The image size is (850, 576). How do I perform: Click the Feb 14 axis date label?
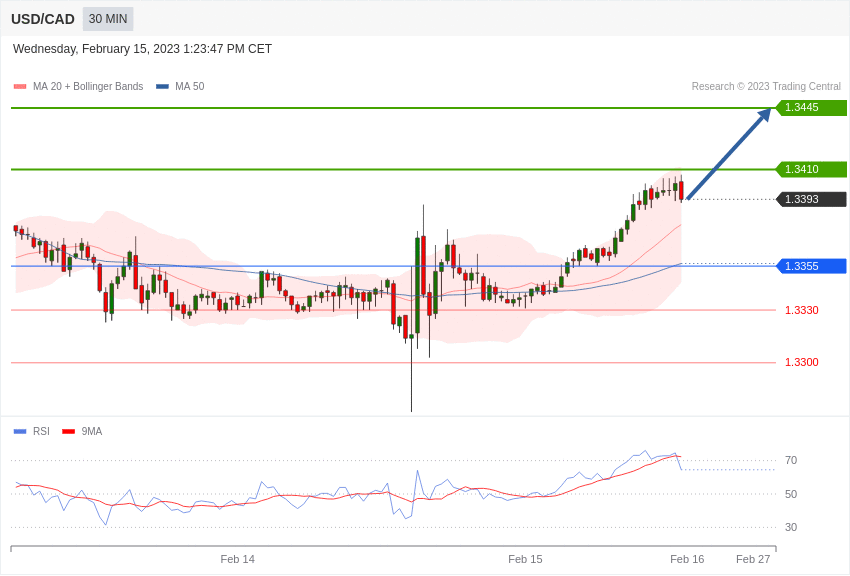click(x=237, y=559)
